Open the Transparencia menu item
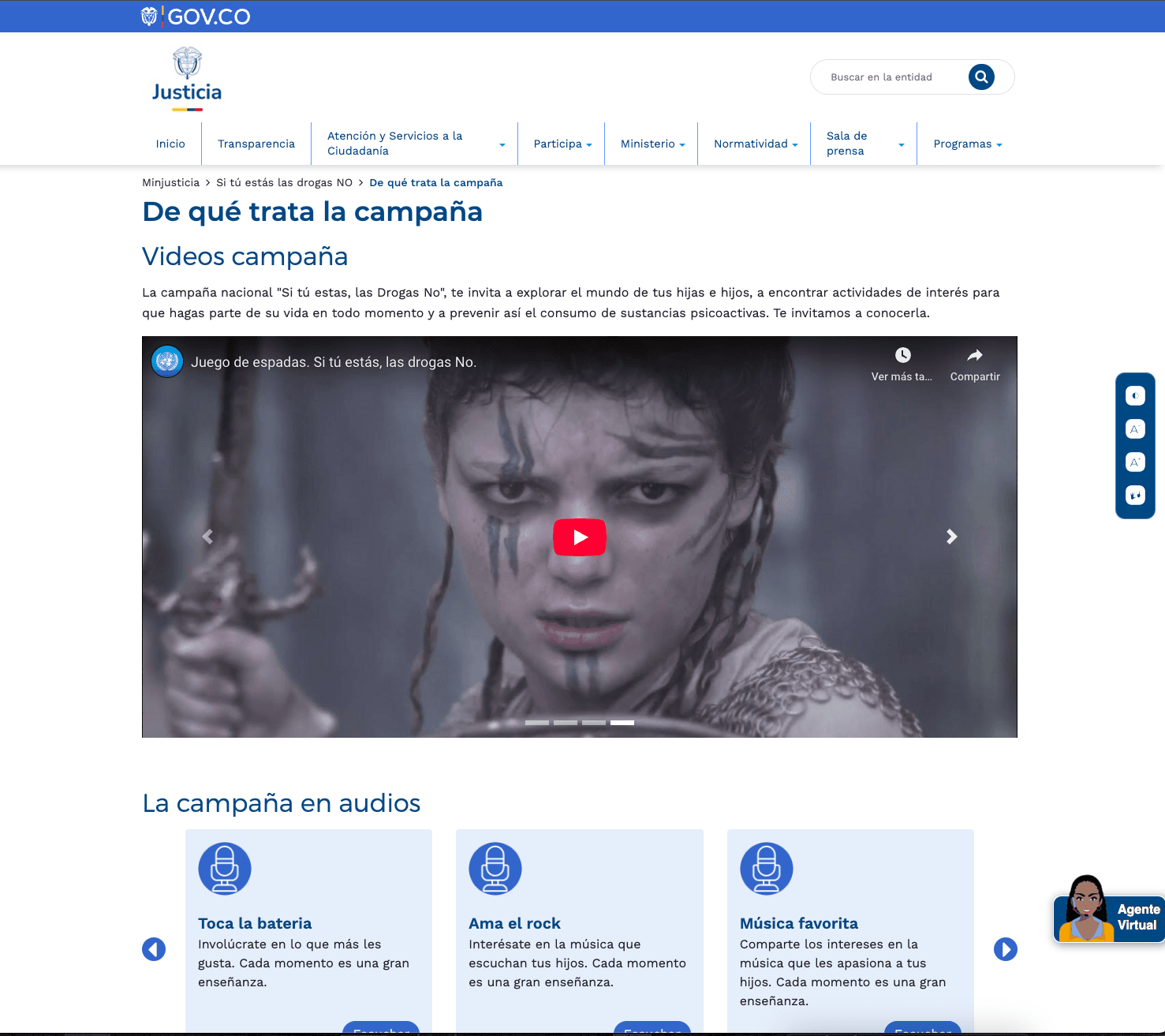This screenshot has height=1036, width=1165. click(256, 144)
